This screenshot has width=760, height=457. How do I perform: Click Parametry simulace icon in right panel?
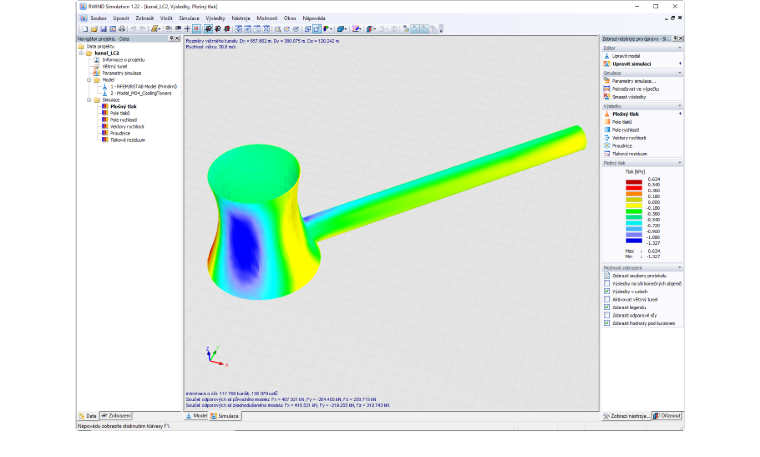click(x=607, y=81)
